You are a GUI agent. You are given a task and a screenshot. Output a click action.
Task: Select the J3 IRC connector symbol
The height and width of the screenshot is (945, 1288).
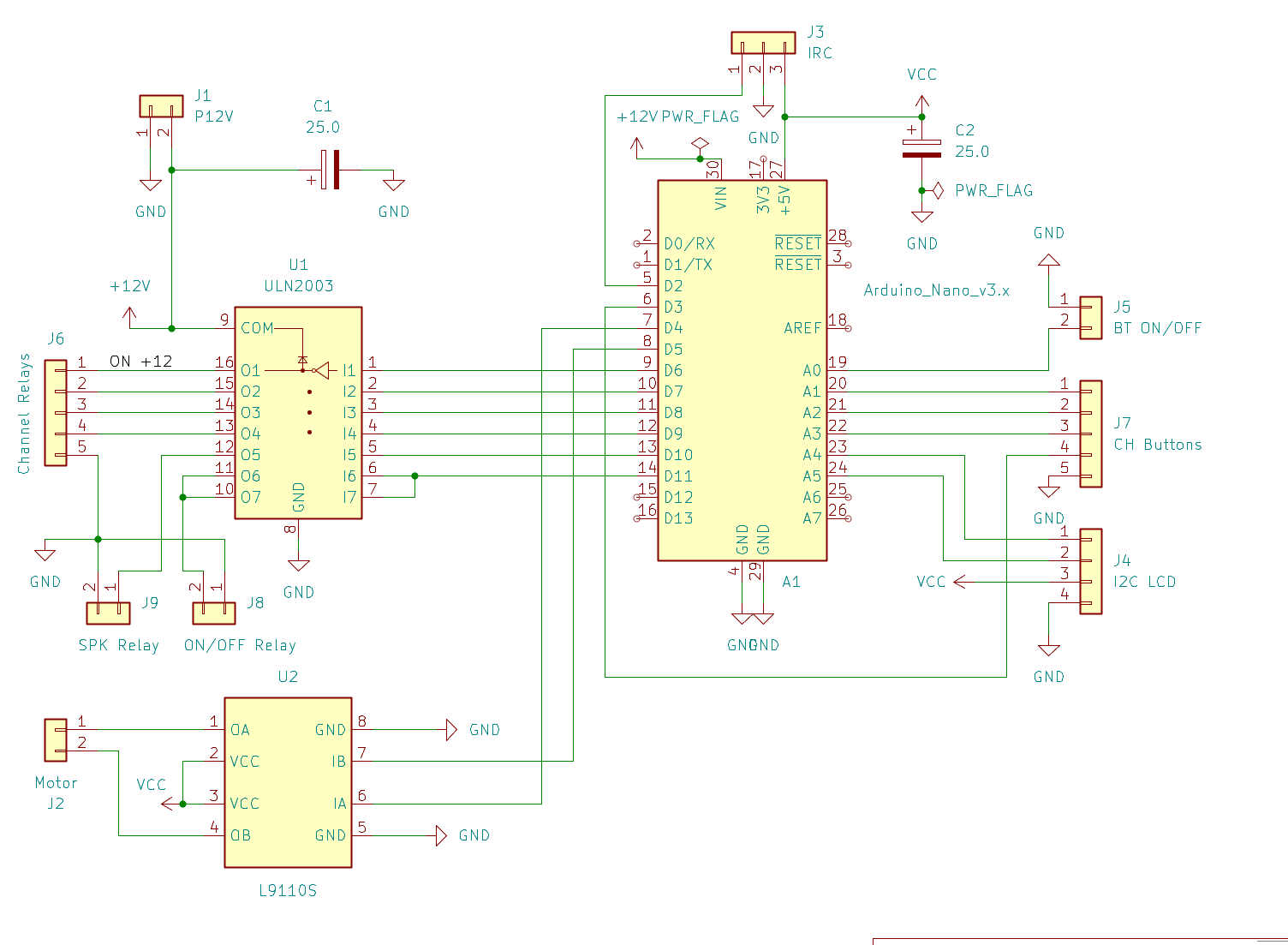pos(763,43)
